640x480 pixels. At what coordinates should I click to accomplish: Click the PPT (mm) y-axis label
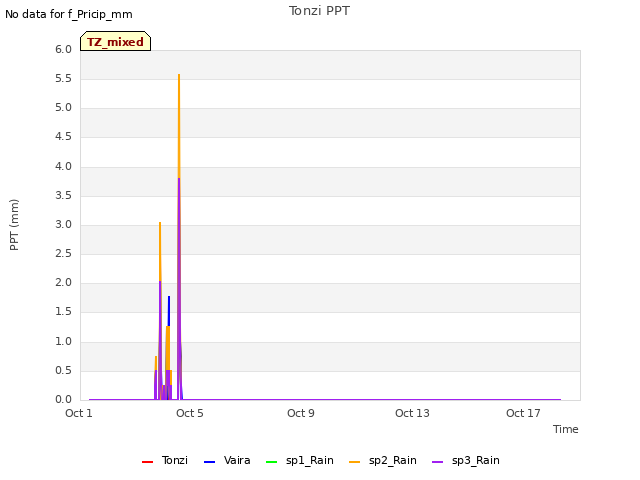coord(14,224)
